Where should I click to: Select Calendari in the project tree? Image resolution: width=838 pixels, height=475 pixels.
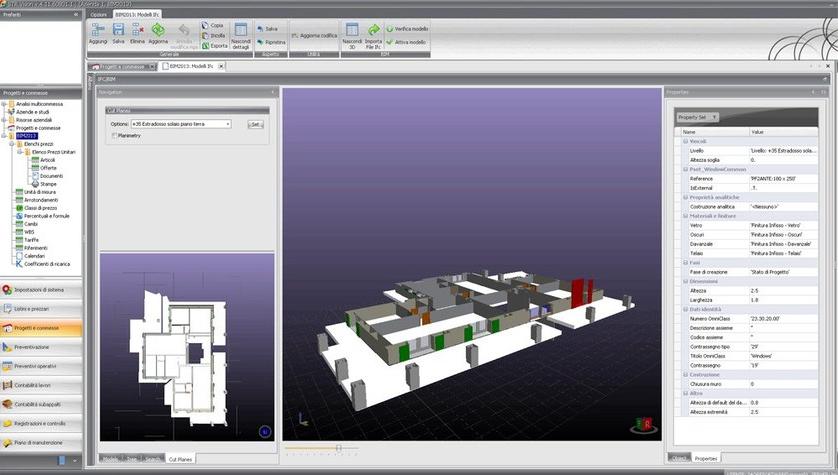pos(35,256)
